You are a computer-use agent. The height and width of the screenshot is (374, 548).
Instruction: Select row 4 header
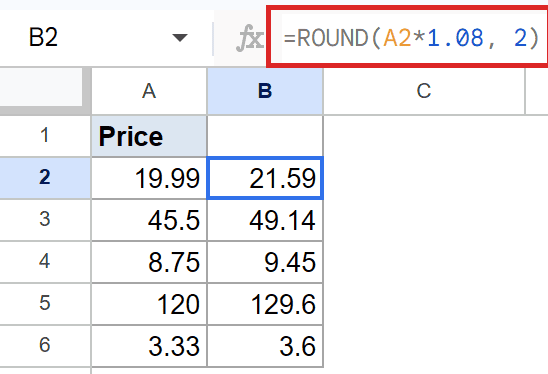pyautogui.click(x=45, y=261)
